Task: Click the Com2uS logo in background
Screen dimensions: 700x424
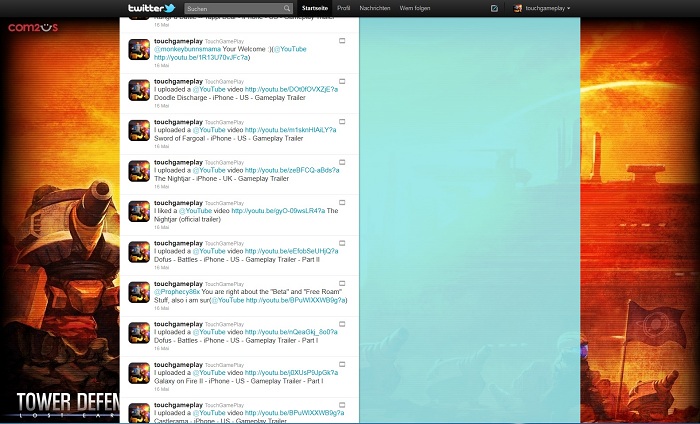Action: [x=33, y=28]
